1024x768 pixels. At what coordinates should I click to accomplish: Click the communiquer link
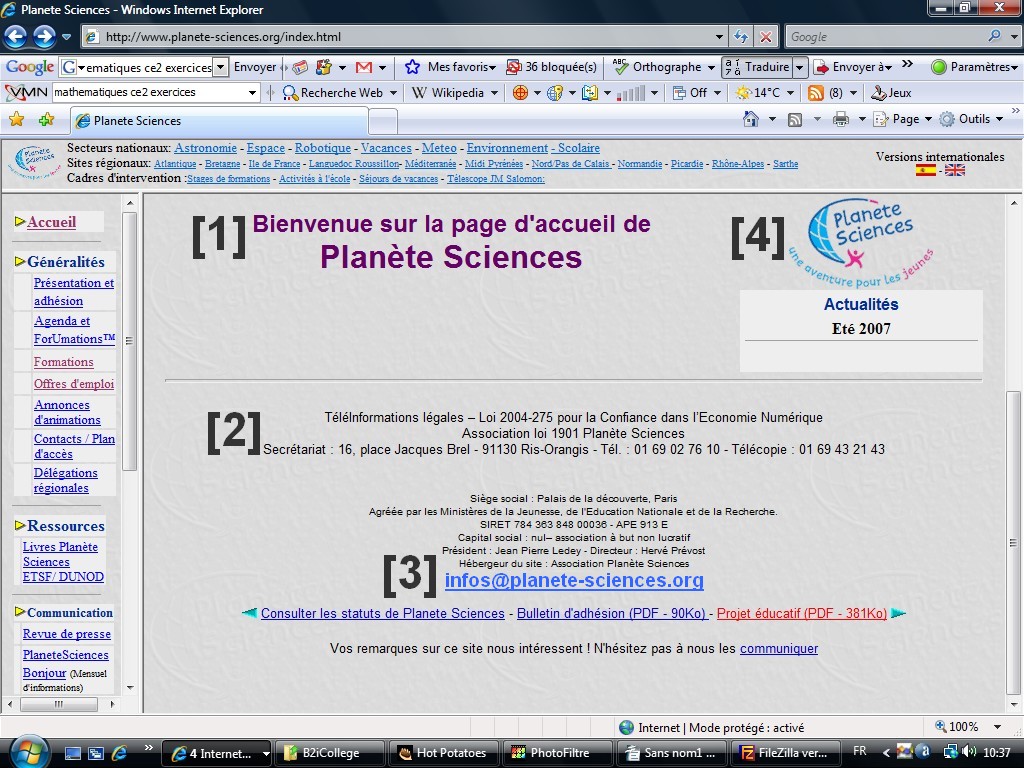778,648
